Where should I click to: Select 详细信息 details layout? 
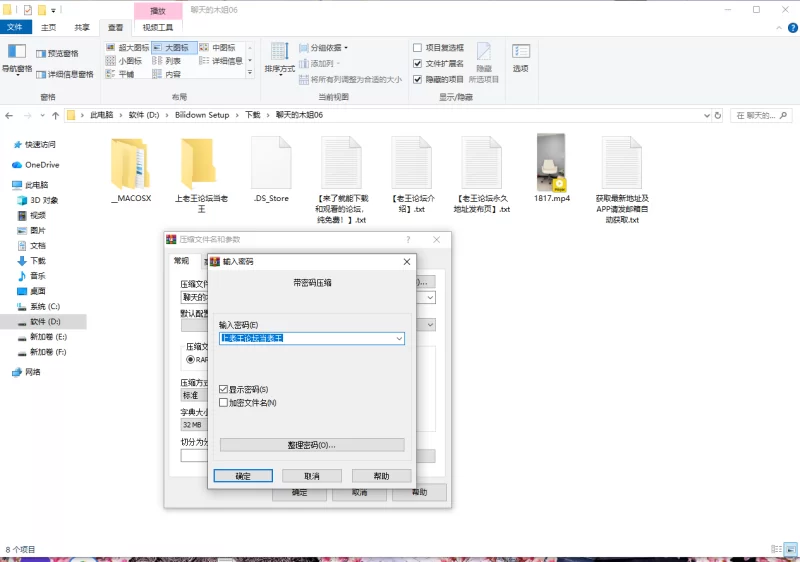pos(221,61)
